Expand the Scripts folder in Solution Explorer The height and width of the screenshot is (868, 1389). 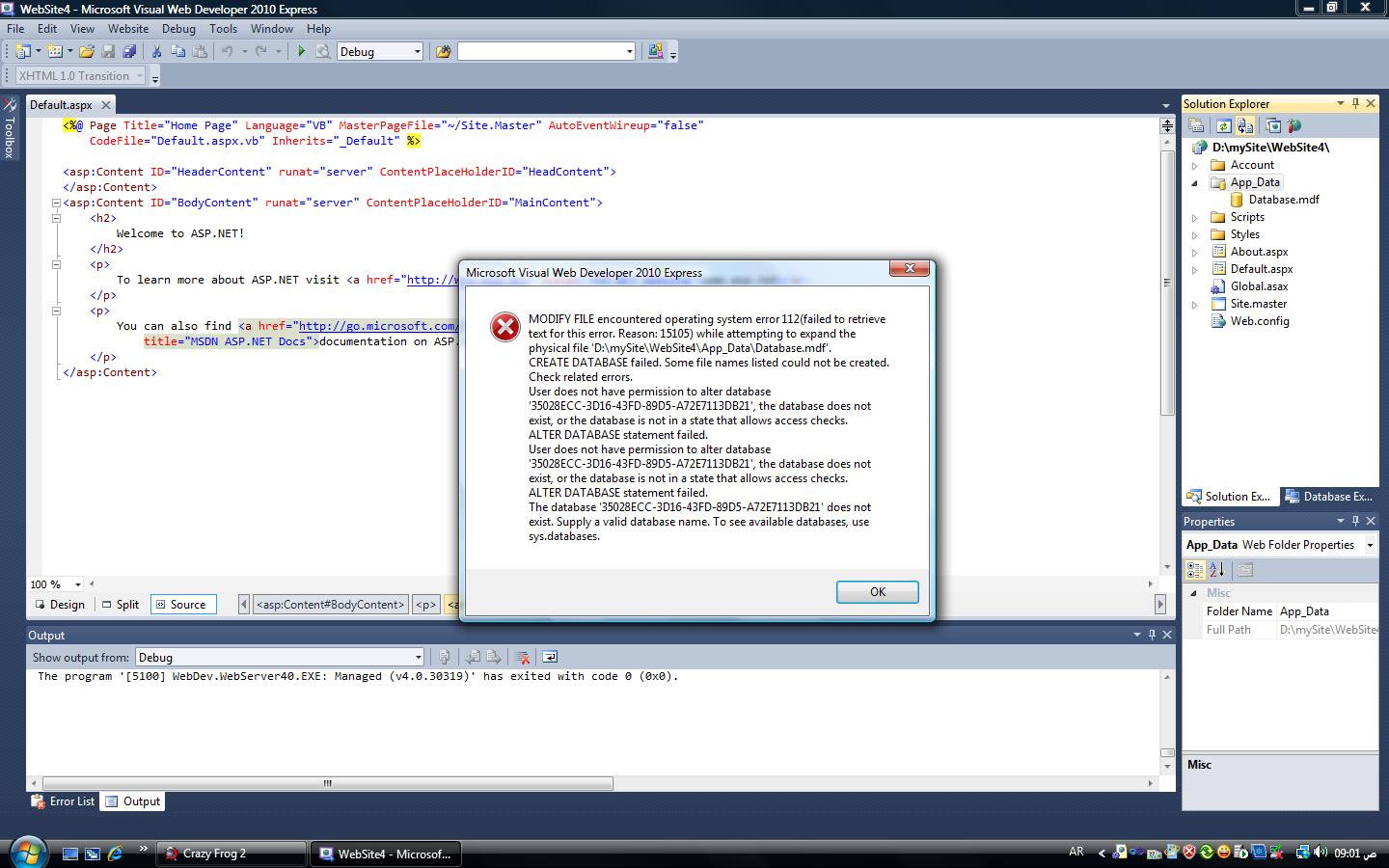pyautogui.click(x=1194, y=218)
